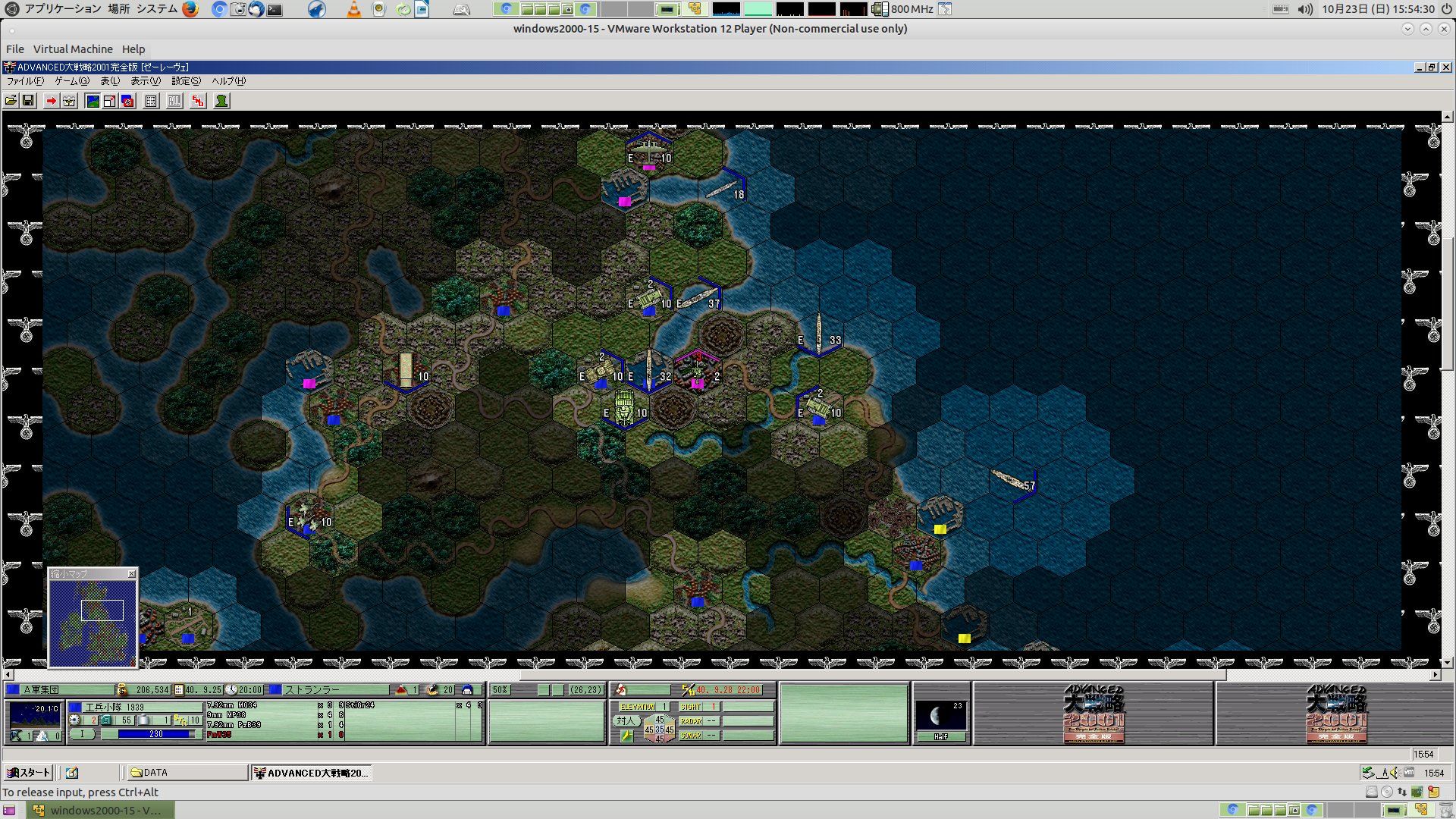Click the red End turn toolbar icon
This screenshot has width=1456, height=819.
coord(198,101)
